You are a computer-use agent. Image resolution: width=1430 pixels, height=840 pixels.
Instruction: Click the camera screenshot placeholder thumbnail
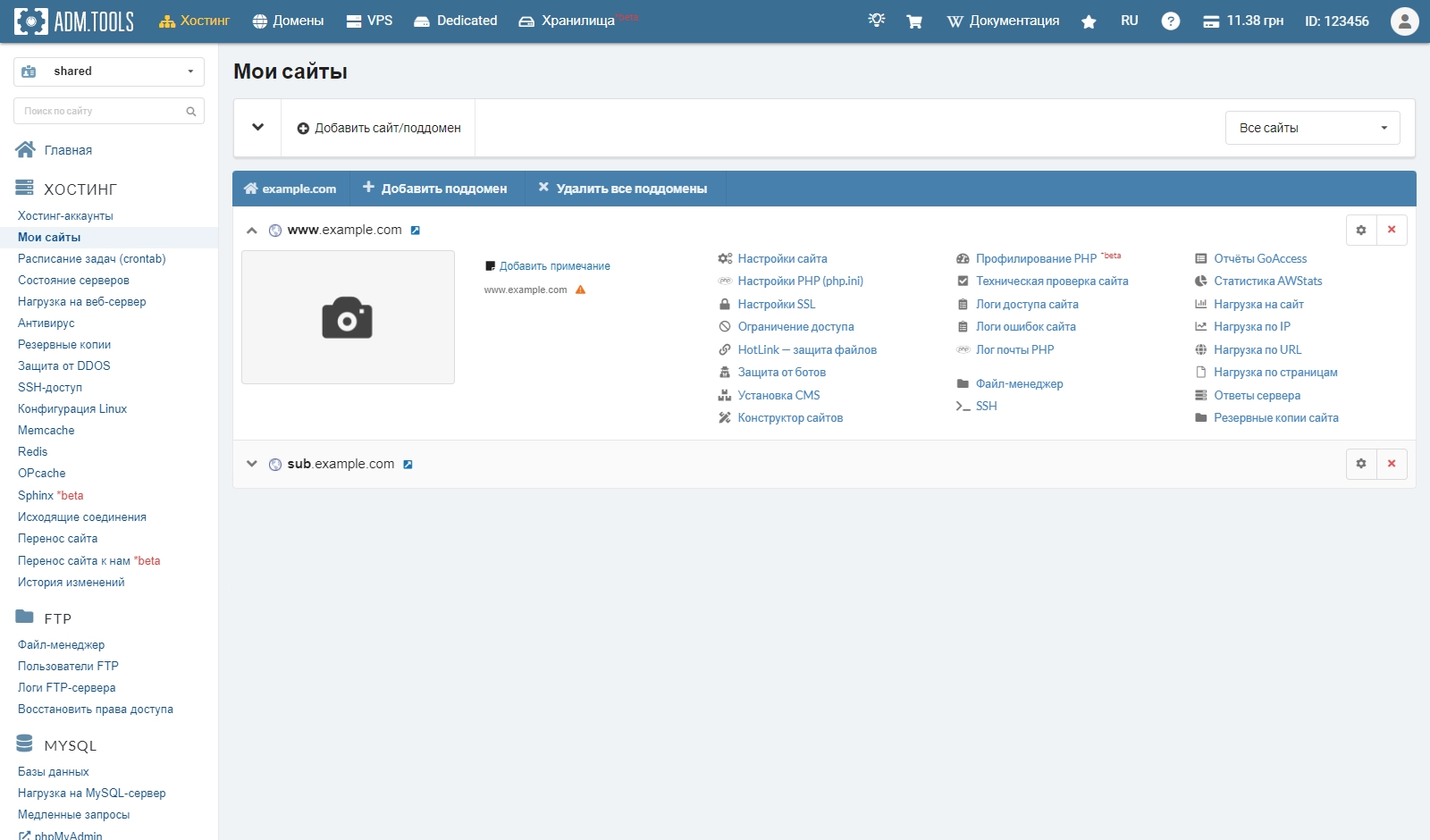[x=348, y=317]
